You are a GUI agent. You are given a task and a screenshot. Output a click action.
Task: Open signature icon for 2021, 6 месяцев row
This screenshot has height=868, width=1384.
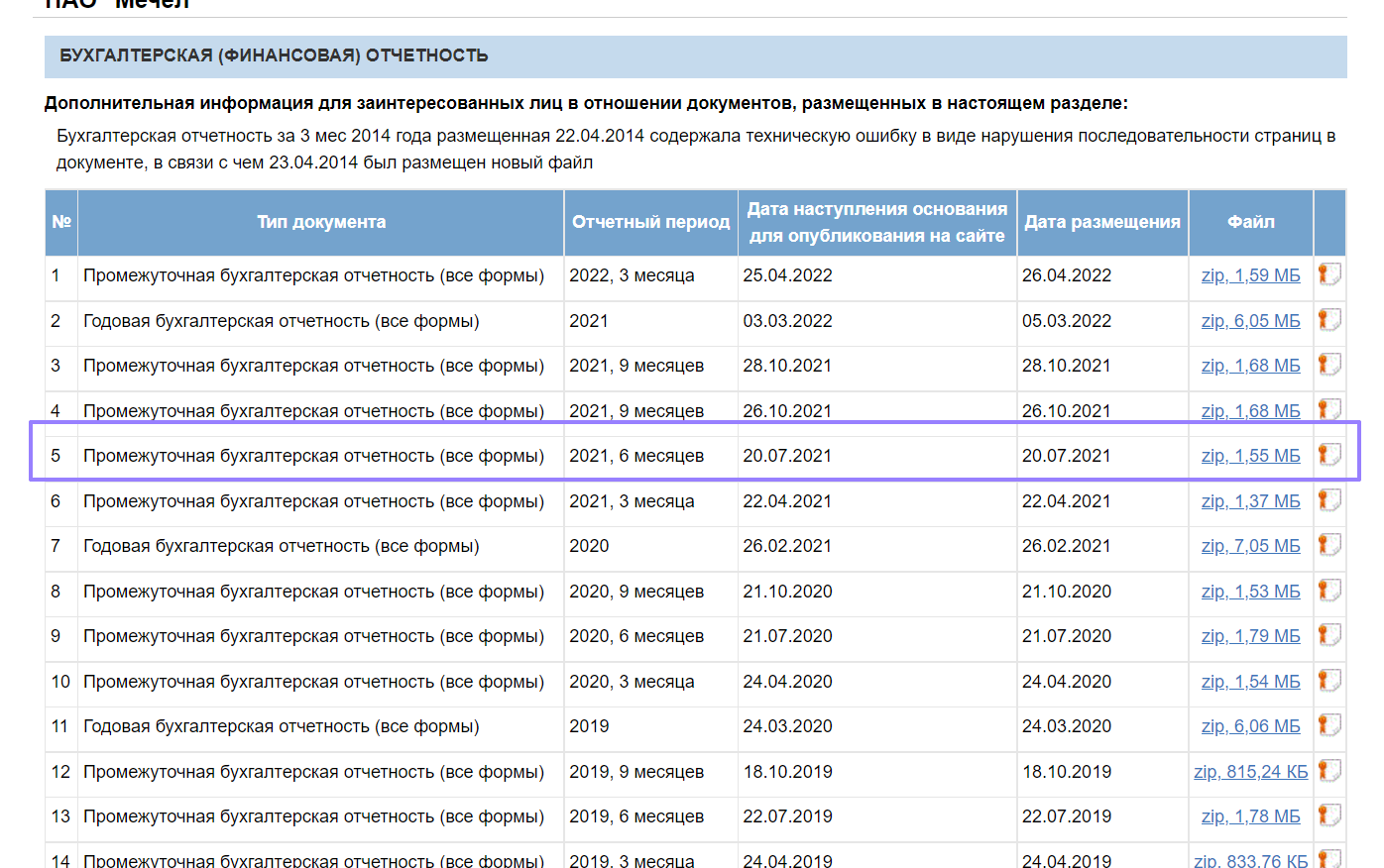point(1329,455)
